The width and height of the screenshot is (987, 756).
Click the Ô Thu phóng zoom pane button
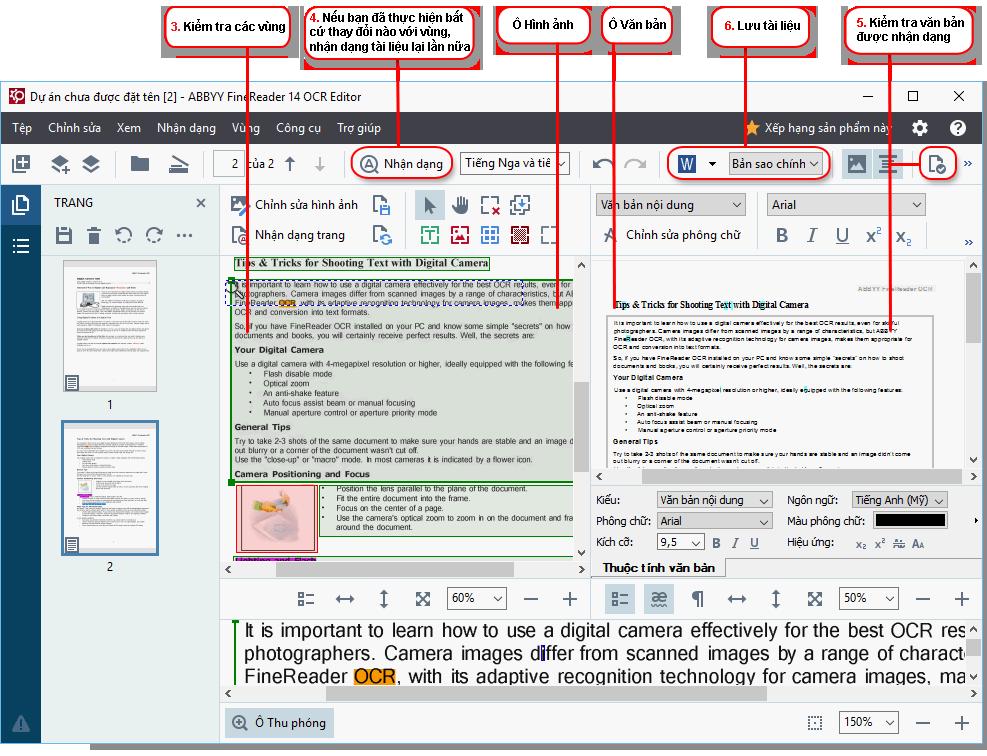tap(279, 723)
